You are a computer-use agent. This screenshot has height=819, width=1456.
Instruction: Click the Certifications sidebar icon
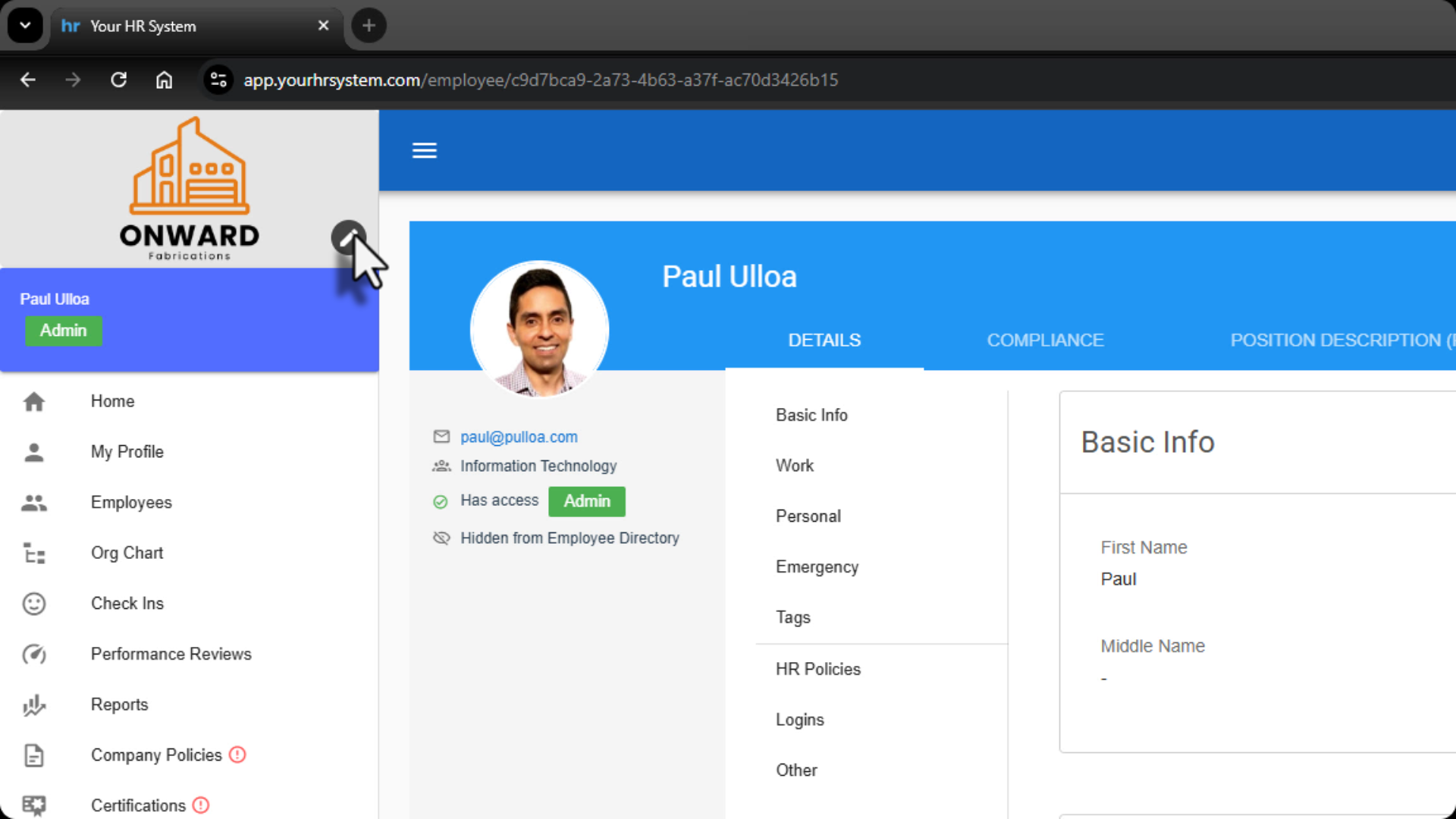[x=34, y=805]
